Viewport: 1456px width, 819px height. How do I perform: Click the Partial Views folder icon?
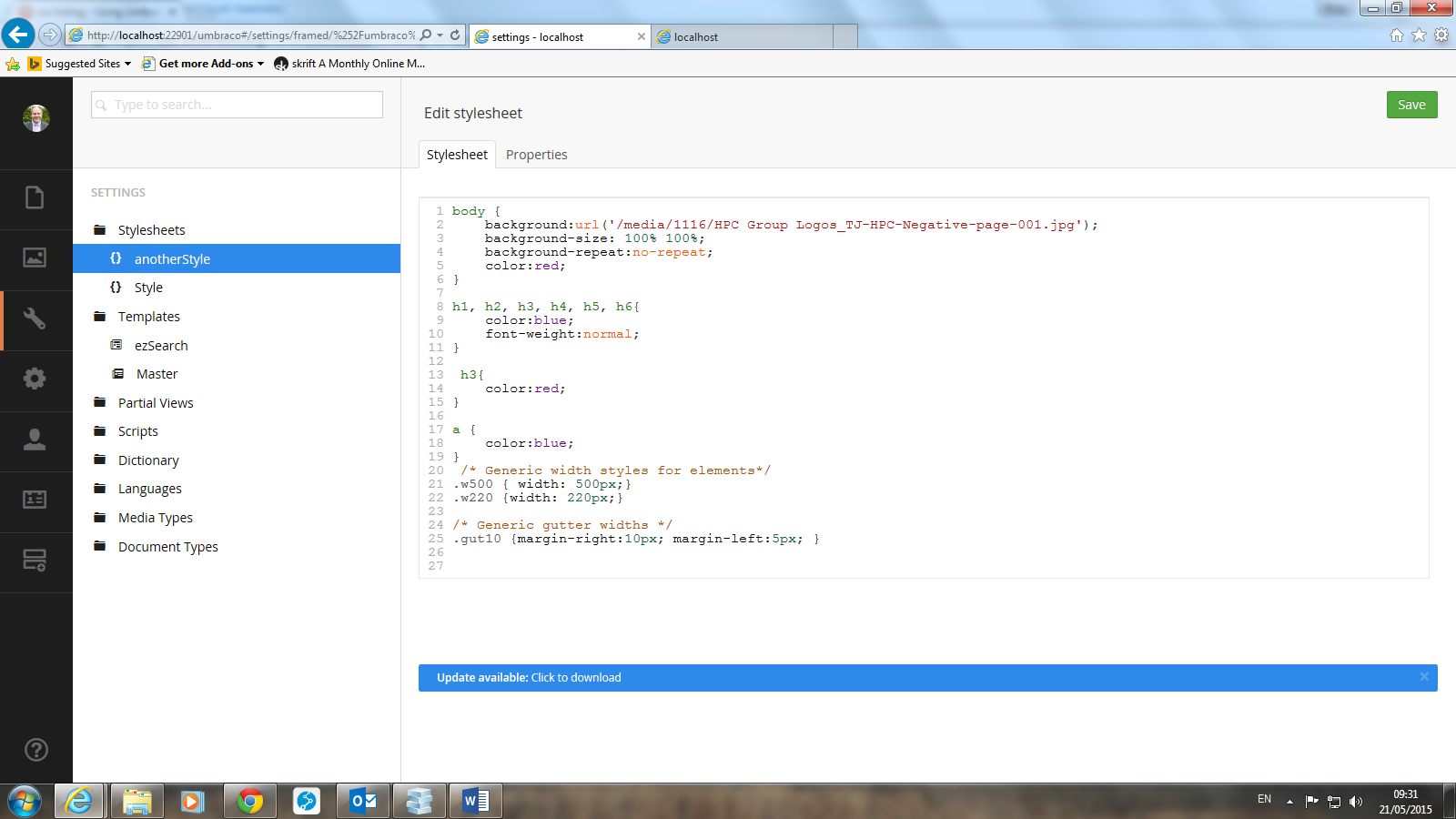pyautogui.click(x=100, y=402)
